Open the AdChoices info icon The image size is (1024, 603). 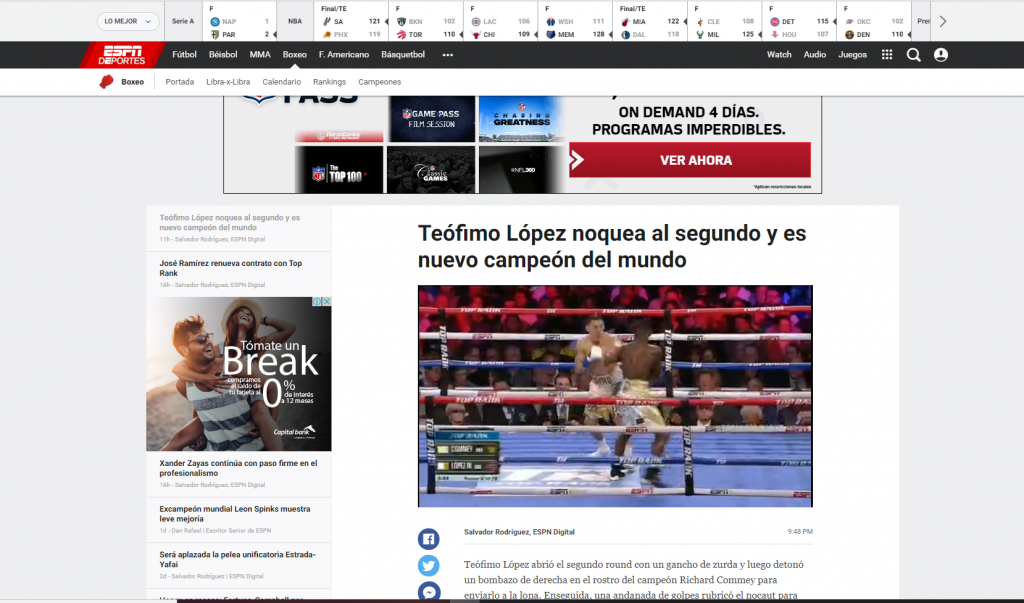(x=317, y=301)
